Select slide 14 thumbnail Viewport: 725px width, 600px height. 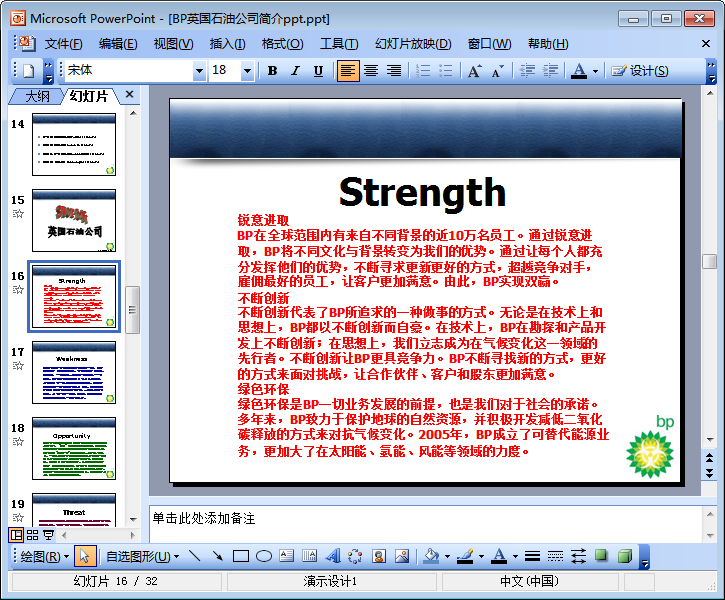pos(74,145)
